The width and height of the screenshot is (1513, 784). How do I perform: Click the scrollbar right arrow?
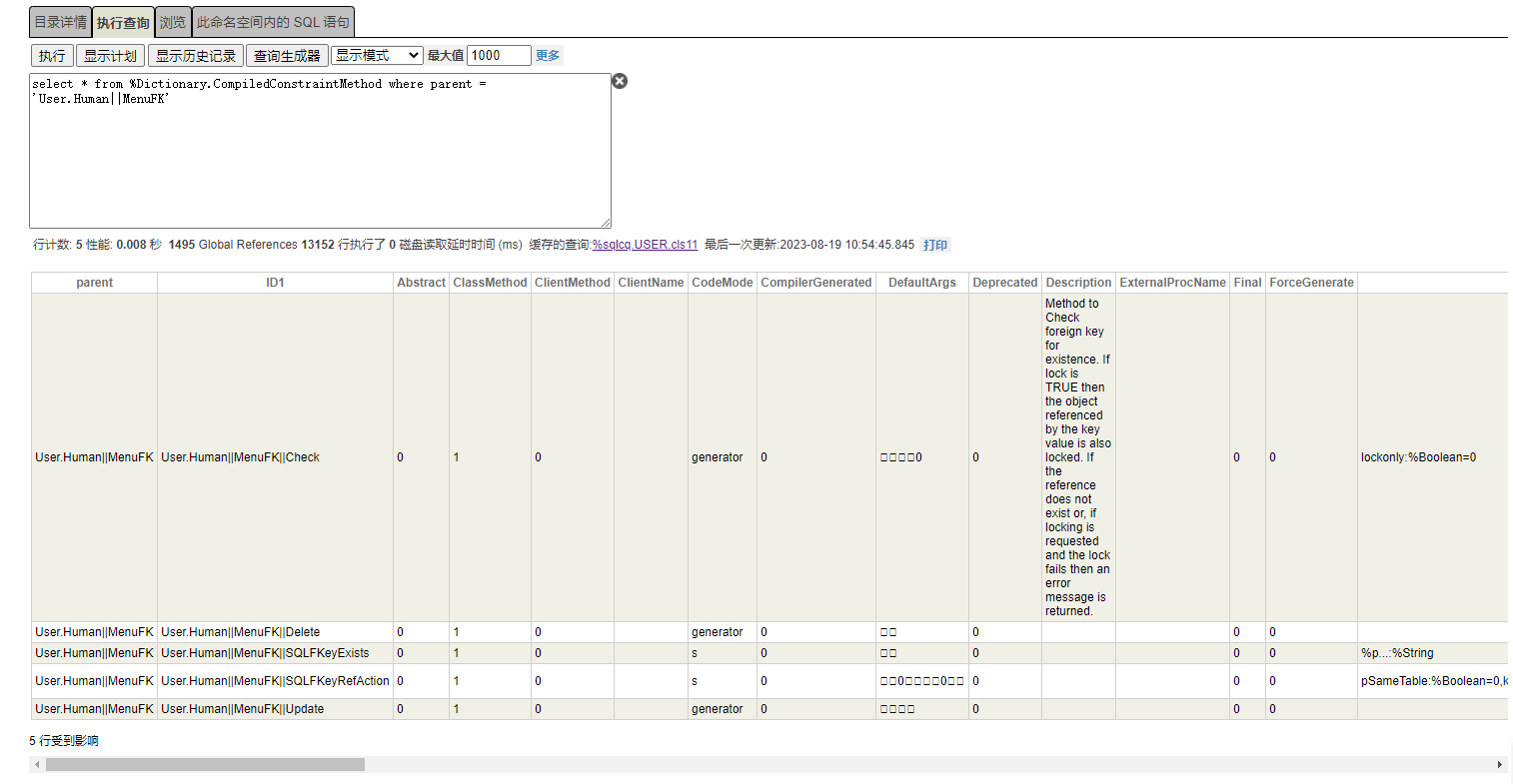tap(1499, 764)
